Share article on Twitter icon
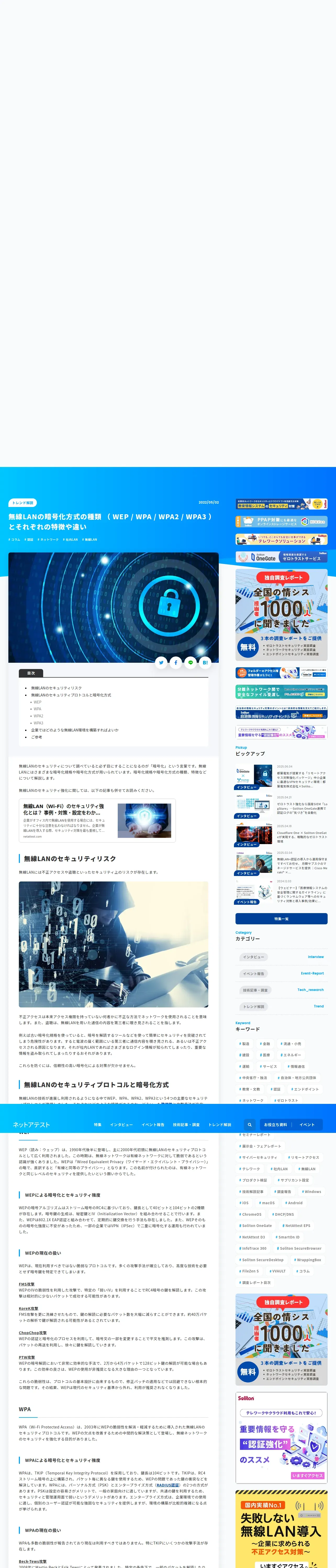The image size is (336, 1568). point(161,662)
